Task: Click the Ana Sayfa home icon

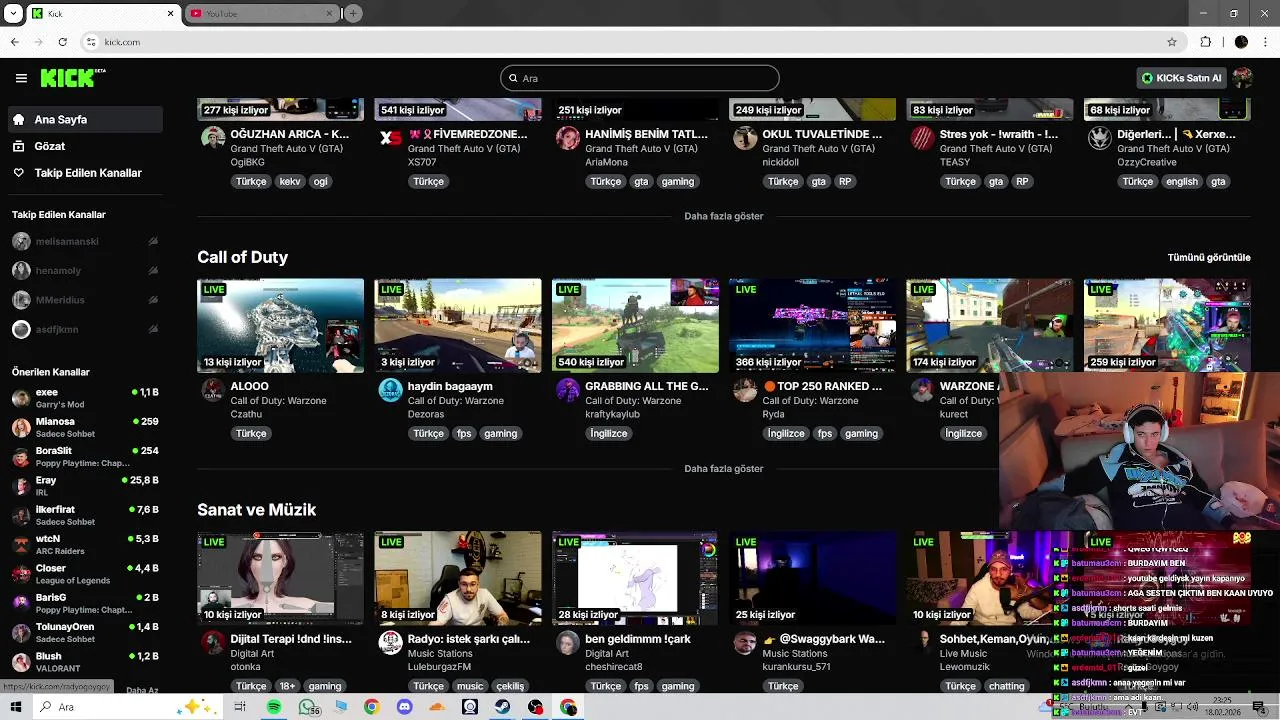Action: coord(18,119)
